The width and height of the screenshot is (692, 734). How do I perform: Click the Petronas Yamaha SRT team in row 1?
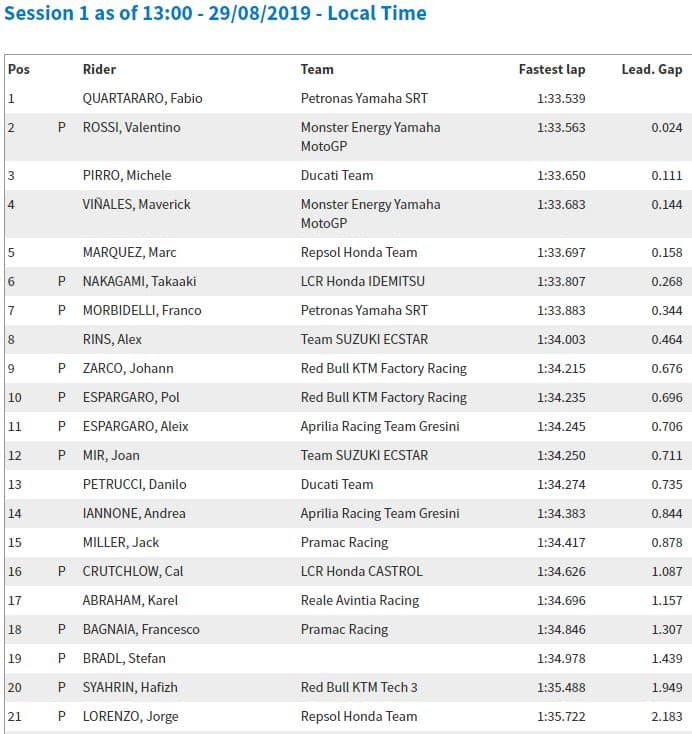point(364,98)
